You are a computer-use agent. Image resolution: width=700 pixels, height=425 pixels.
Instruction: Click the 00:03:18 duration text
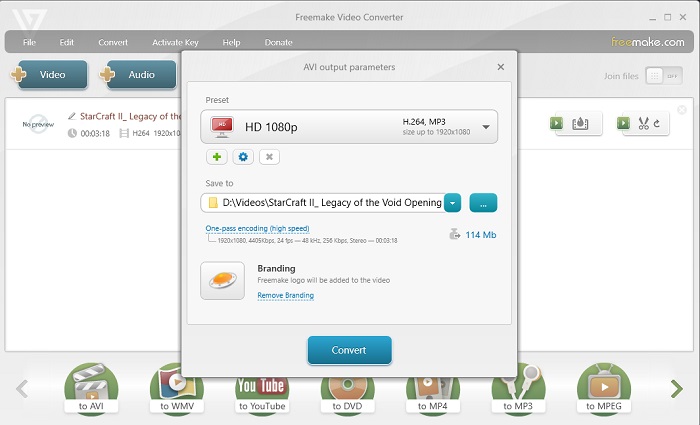[x=95, y=133]
